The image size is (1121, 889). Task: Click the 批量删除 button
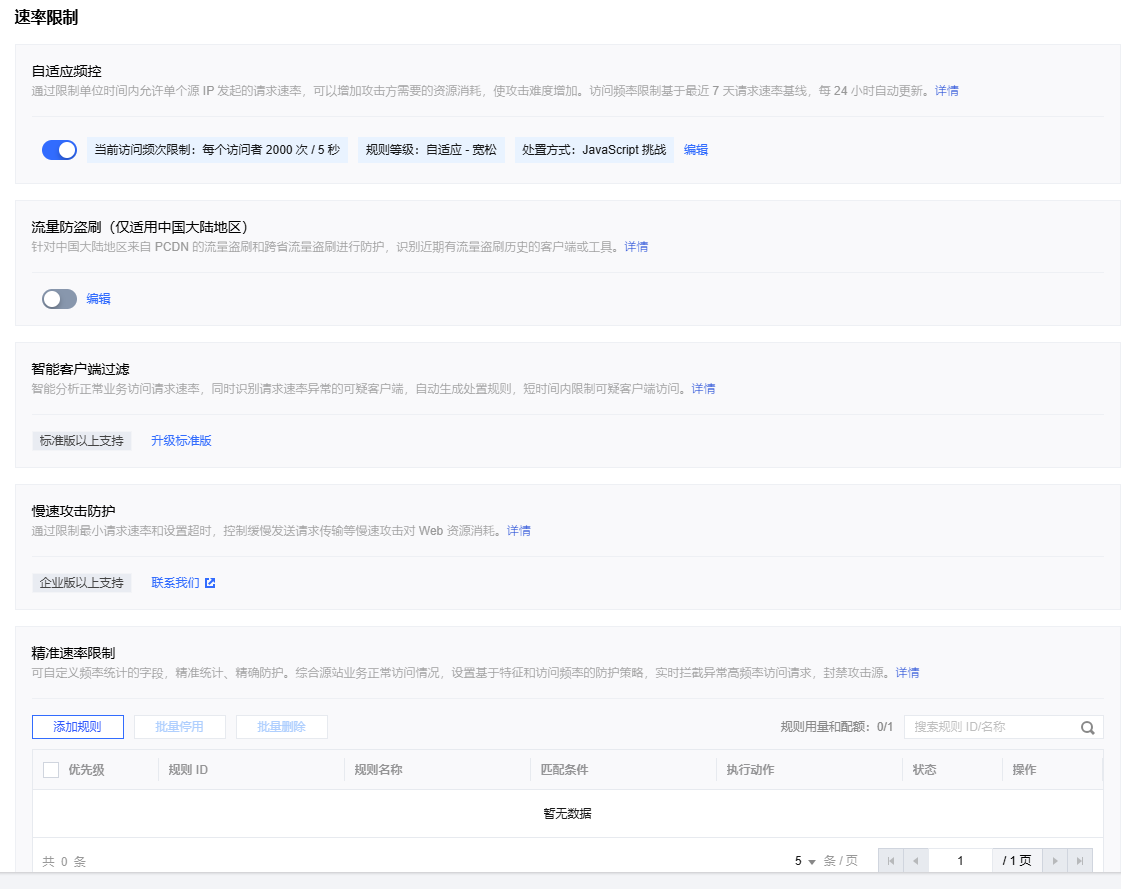(x=282, y=727)
